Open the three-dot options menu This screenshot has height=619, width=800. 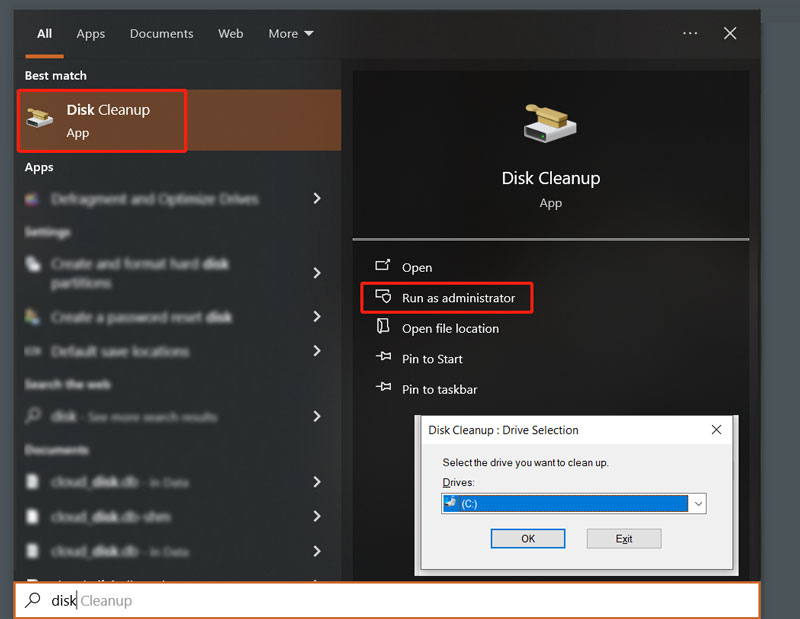690,33
